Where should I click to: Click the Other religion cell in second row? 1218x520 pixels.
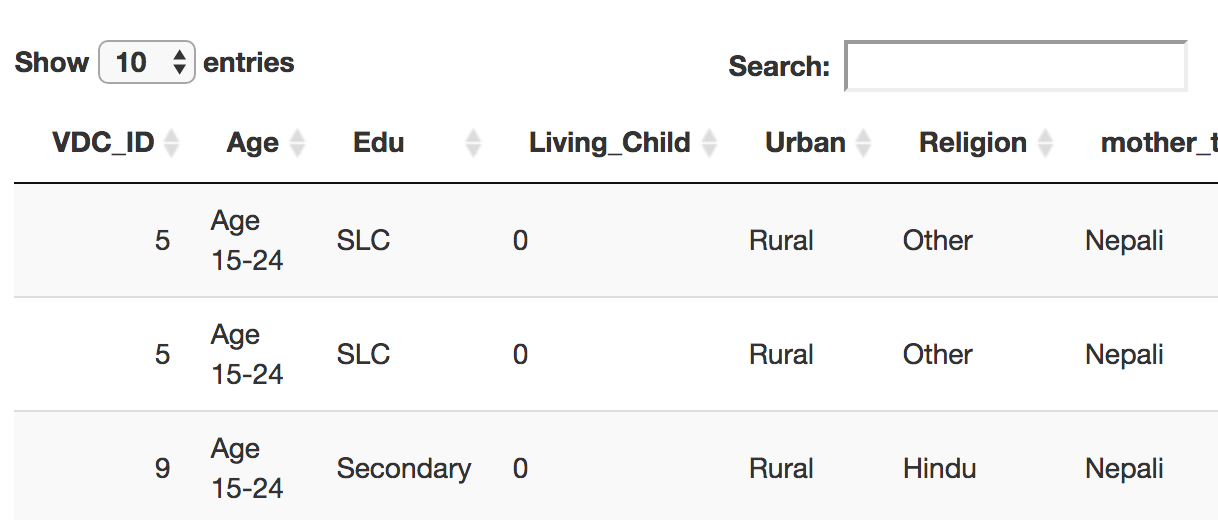click(937, 354)
